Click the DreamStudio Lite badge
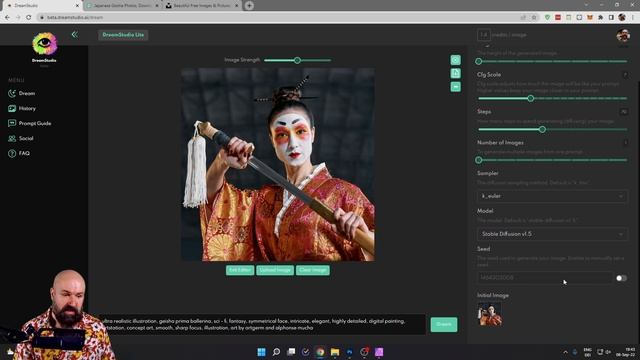This screenshot has height=360, width=640. (x=123, y=35)
